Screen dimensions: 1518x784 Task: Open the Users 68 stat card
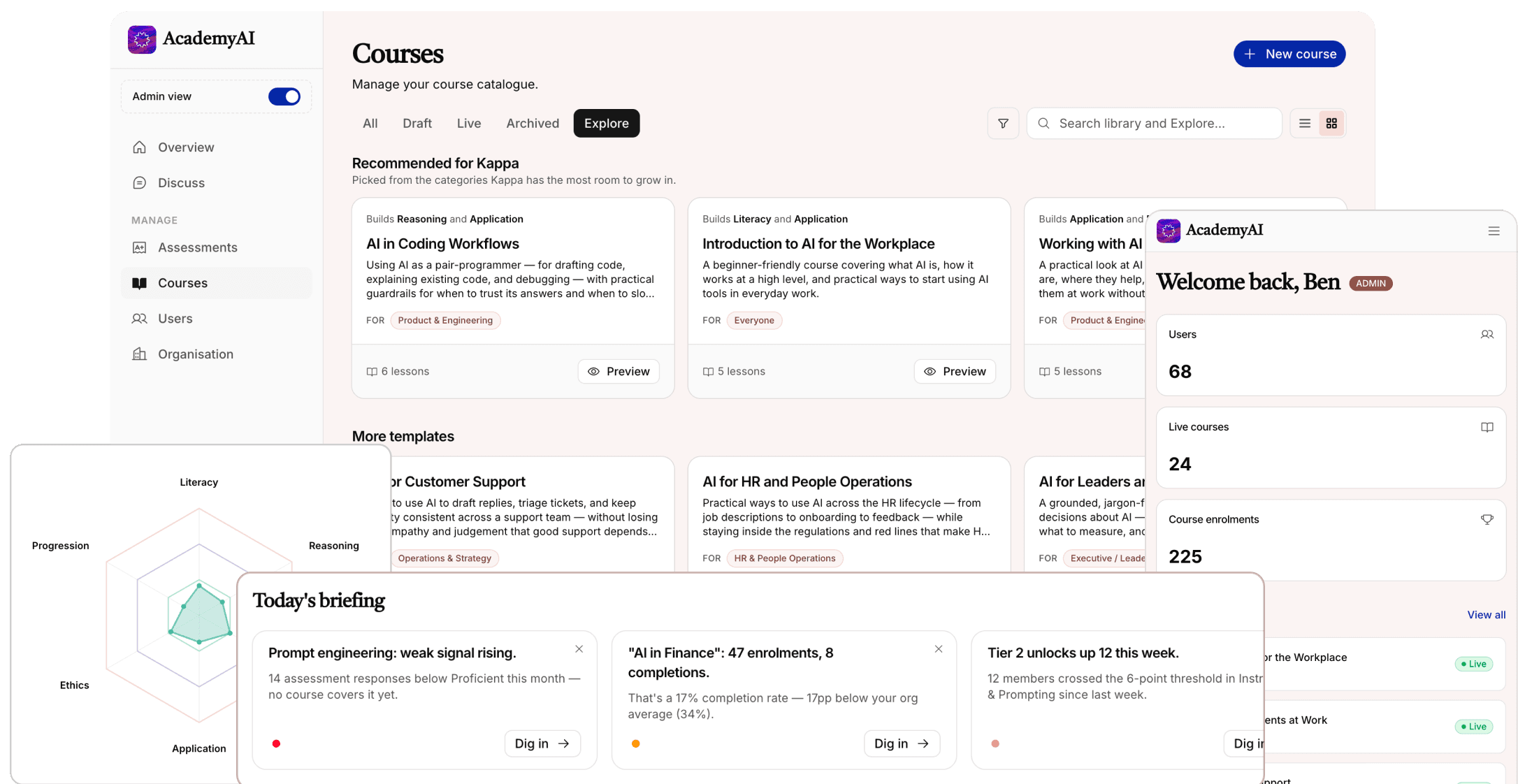coord(1331,355)
